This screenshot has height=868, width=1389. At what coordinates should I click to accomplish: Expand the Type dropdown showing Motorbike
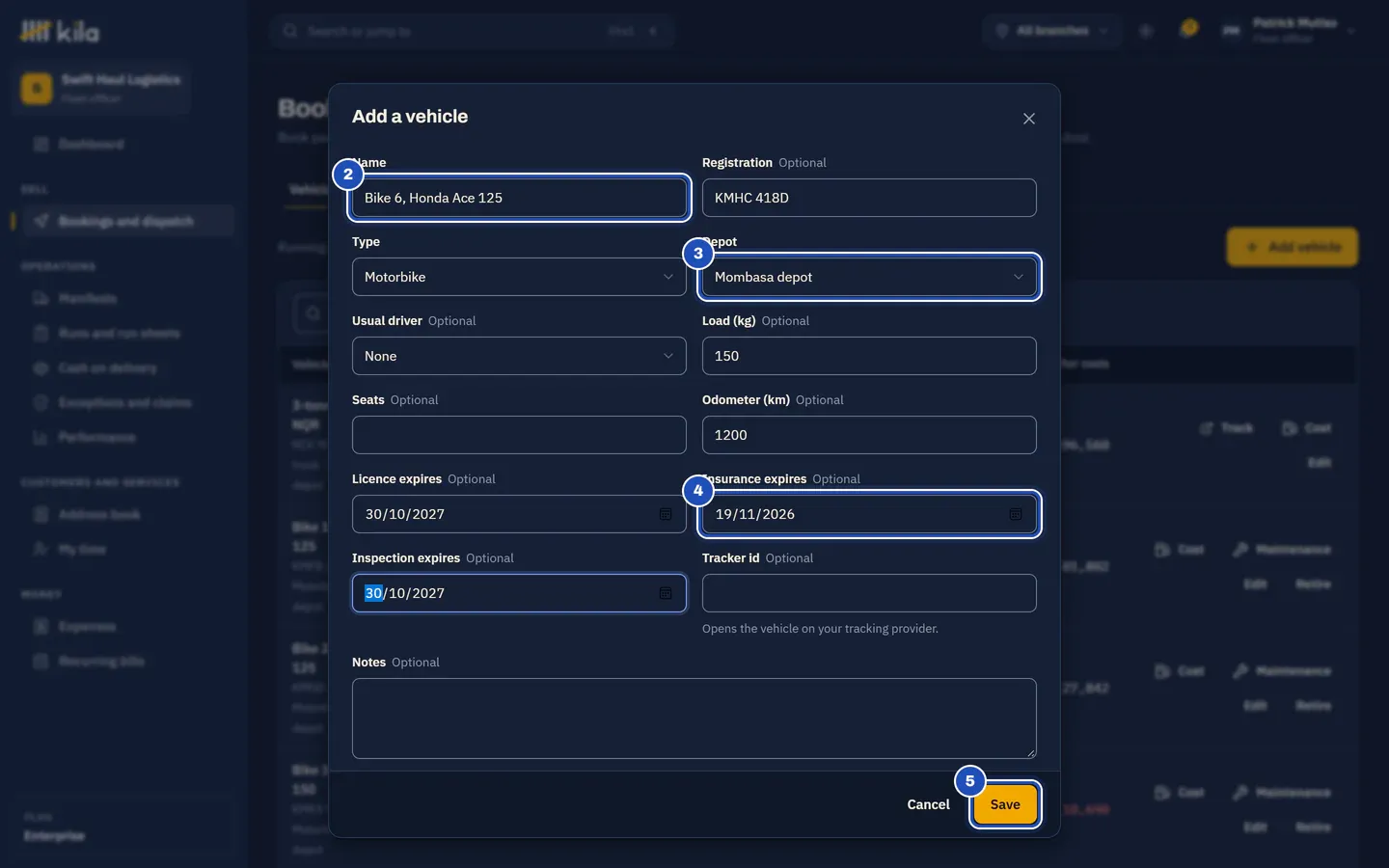(x=519, y=277)
